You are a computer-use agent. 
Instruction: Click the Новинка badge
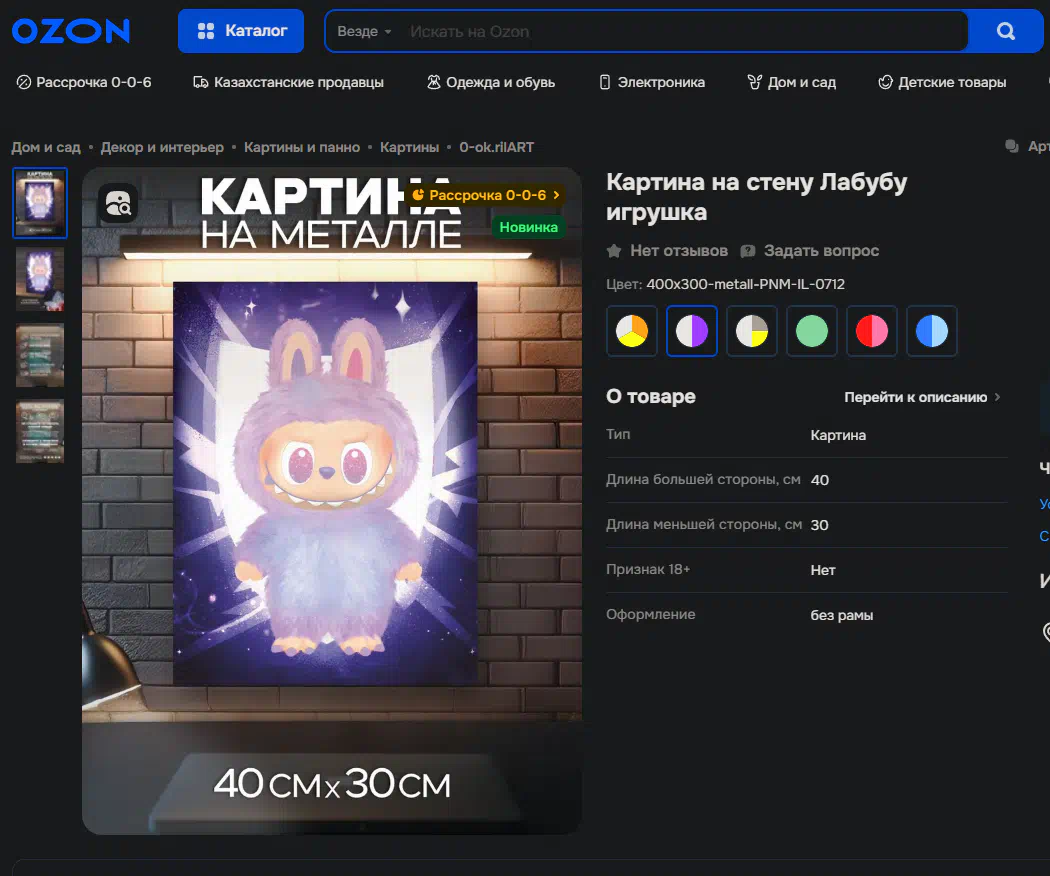(x=528, y=227)
